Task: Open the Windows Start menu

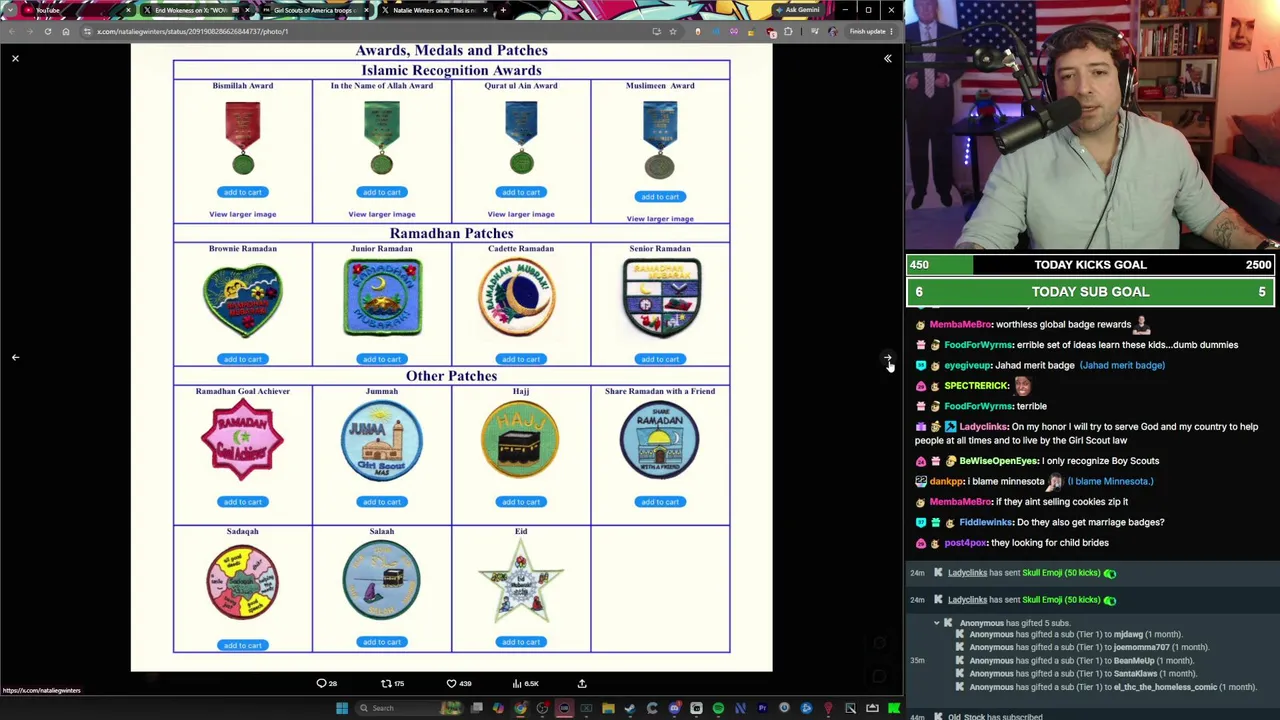Action: click(342, 708)
